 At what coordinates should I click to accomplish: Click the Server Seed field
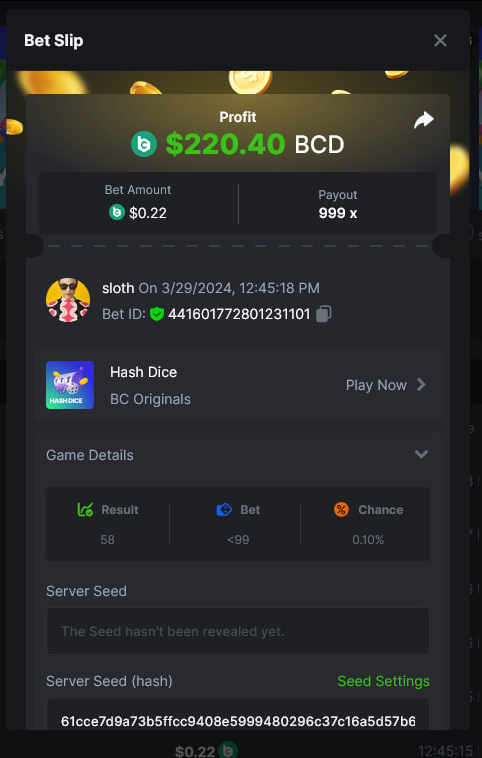238,631
